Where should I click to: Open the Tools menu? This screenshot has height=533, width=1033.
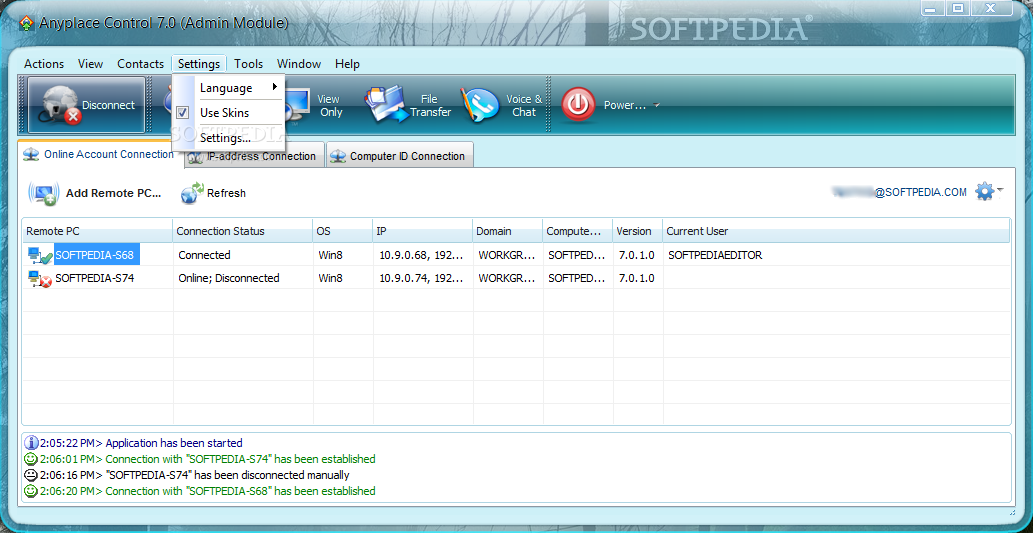(248, 64)
